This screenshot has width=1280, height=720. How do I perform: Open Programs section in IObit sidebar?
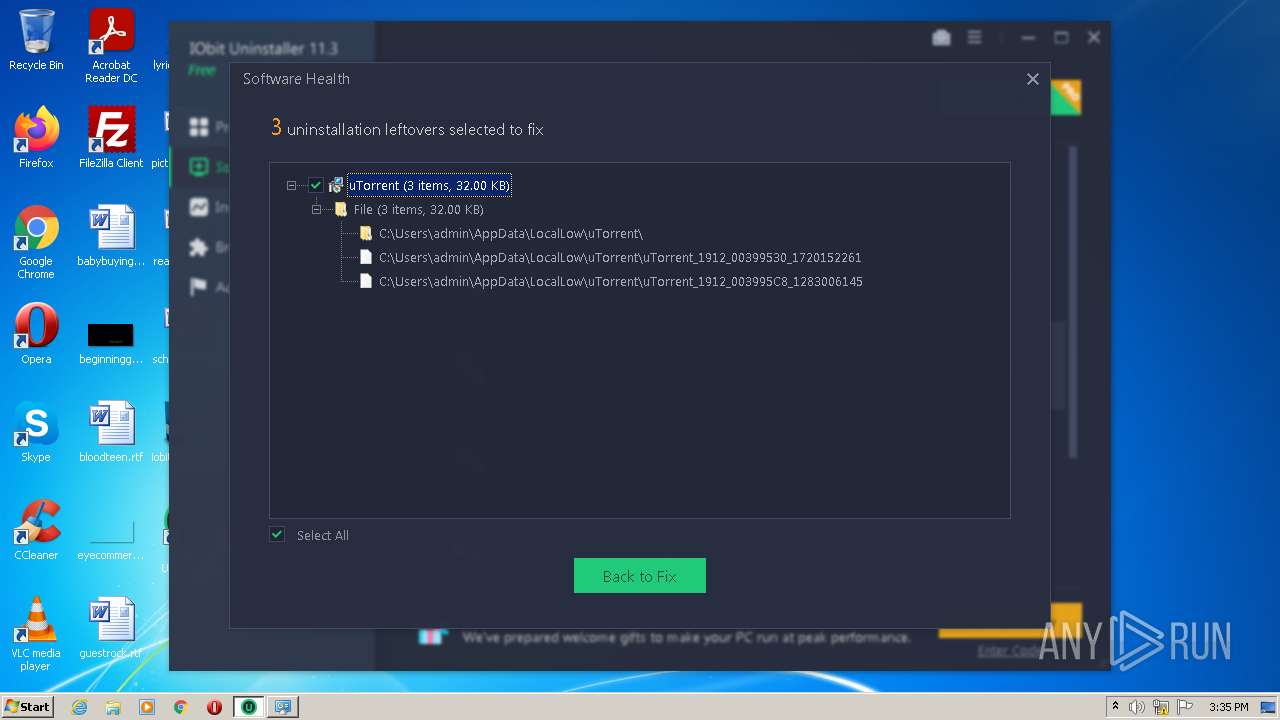pyautogui.click(x=199, y=127)
